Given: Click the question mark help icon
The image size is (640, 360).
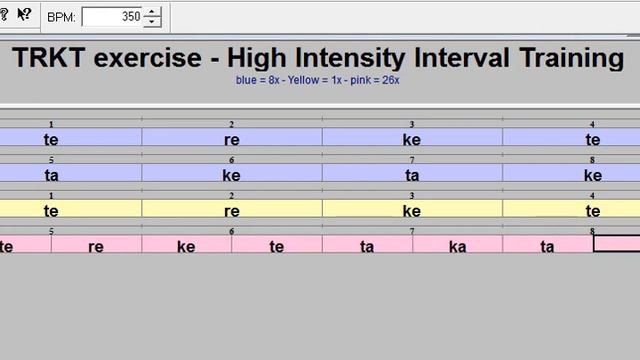Looking at the screenshot, I should click(4, 15).
